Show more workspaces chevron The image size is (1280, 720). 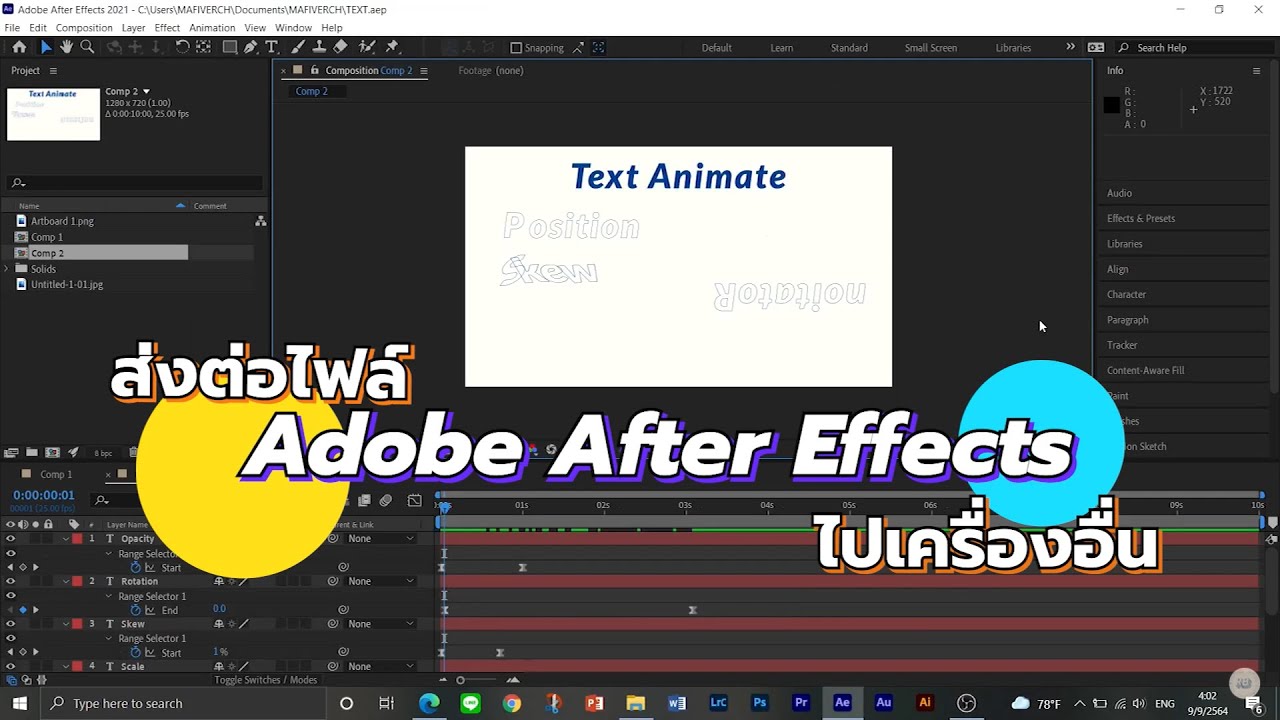(1070, 47)
